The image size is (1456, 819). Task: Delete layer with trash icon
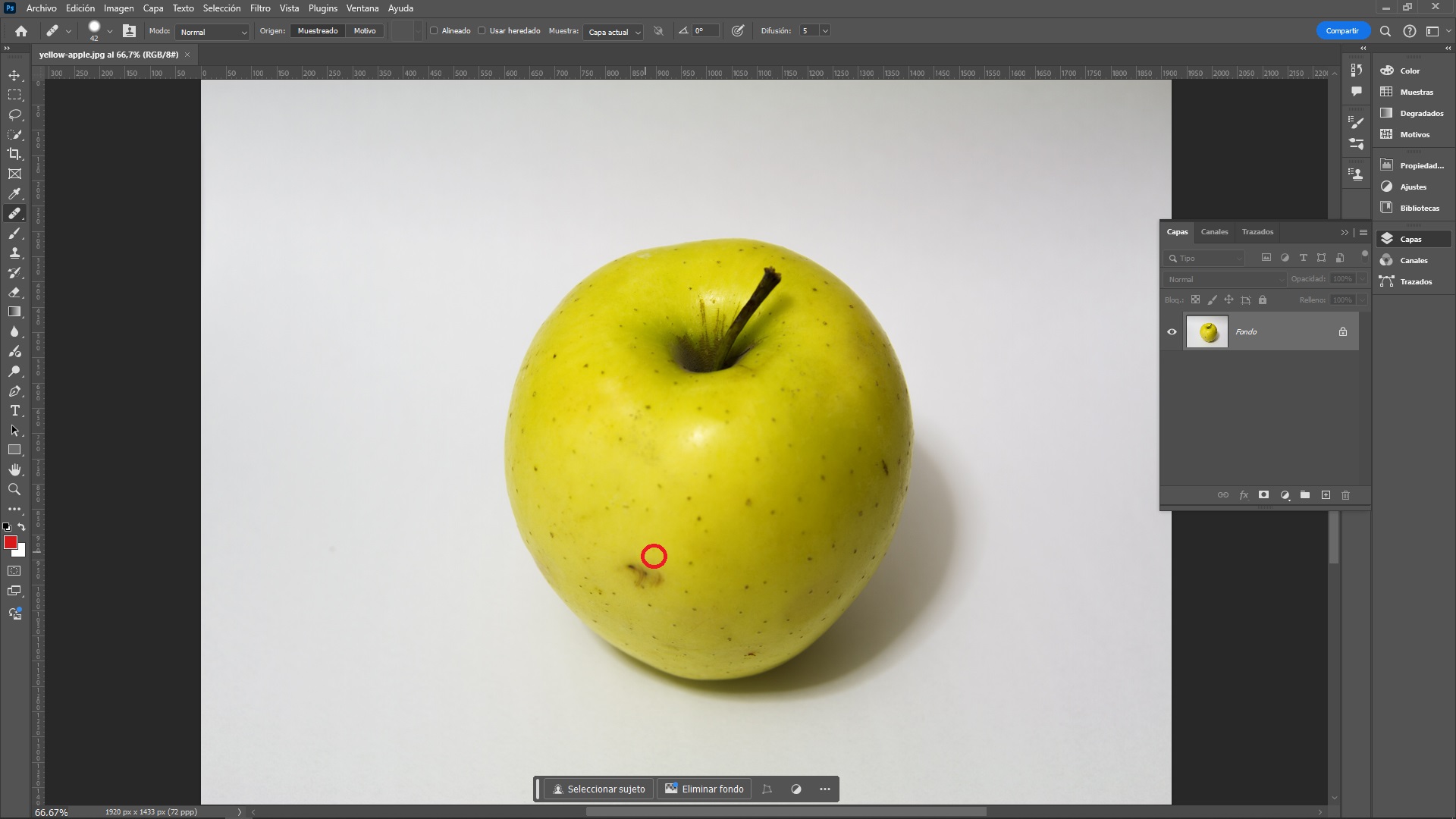pyautogui.click(x=1346, y=495)
